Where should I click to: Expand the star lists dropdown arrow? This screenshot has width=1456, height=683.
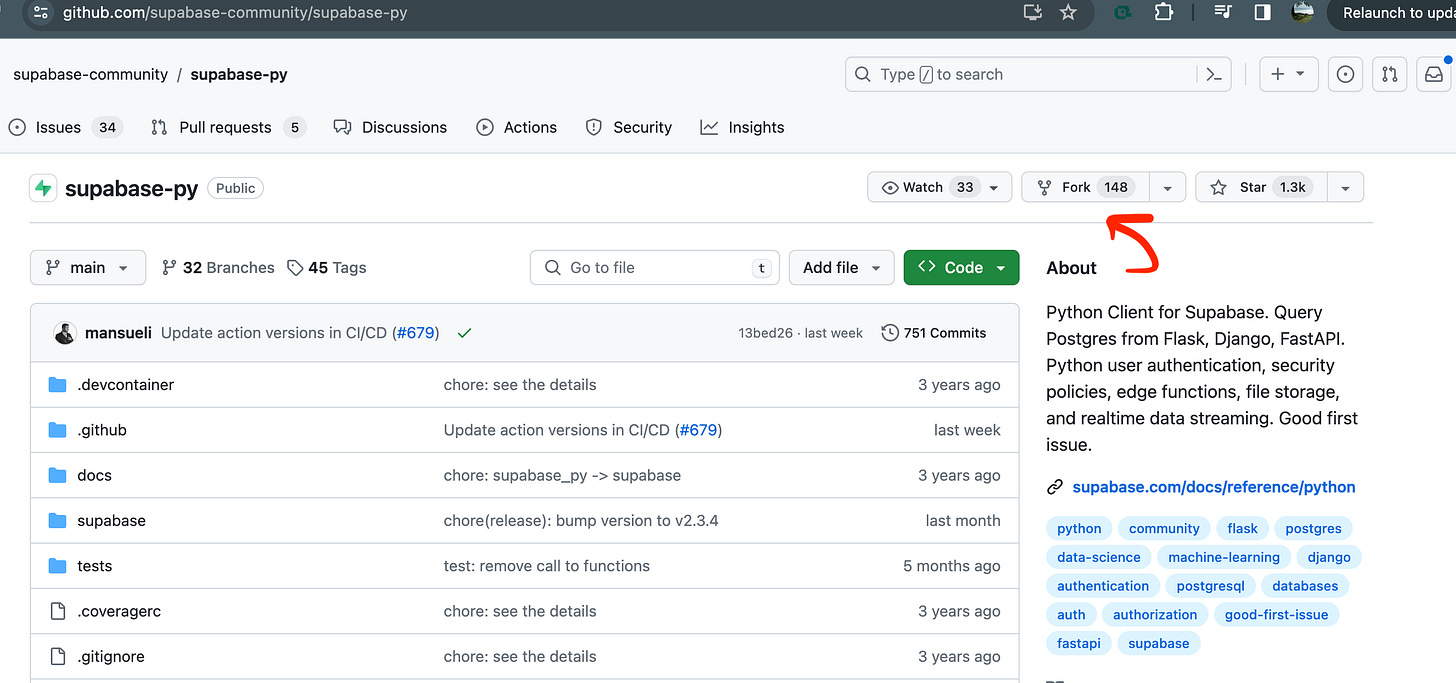coord(1346,187)
